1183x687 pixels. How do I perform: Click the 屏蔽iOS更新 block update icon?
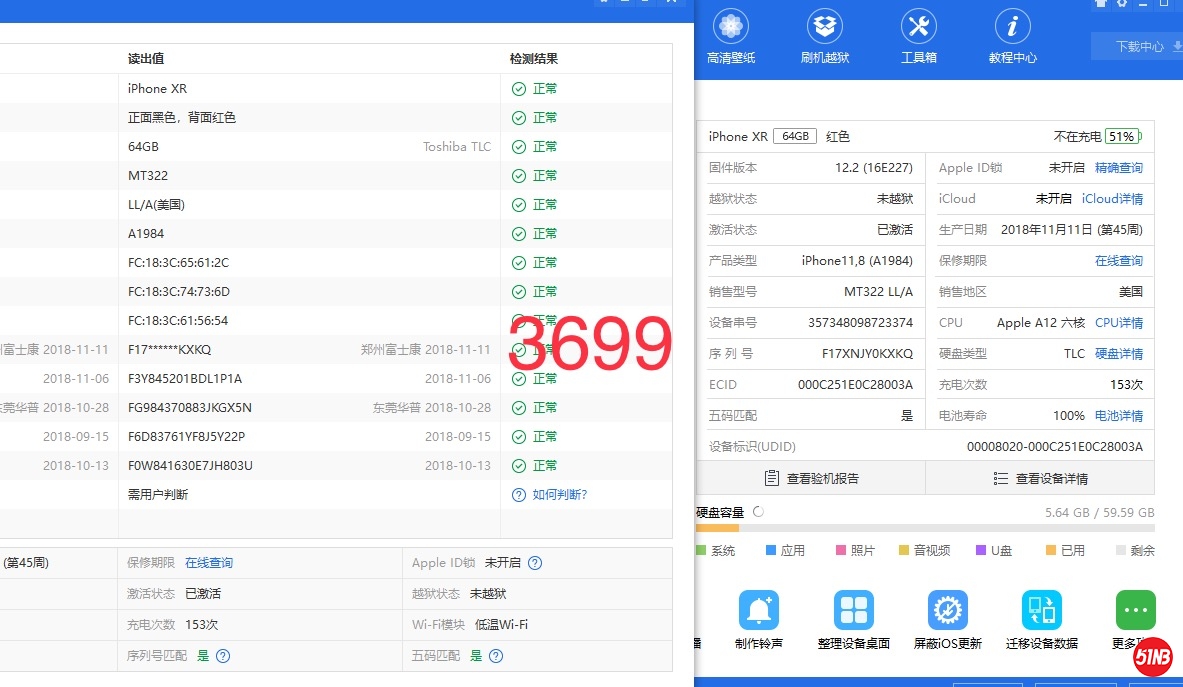947,621
